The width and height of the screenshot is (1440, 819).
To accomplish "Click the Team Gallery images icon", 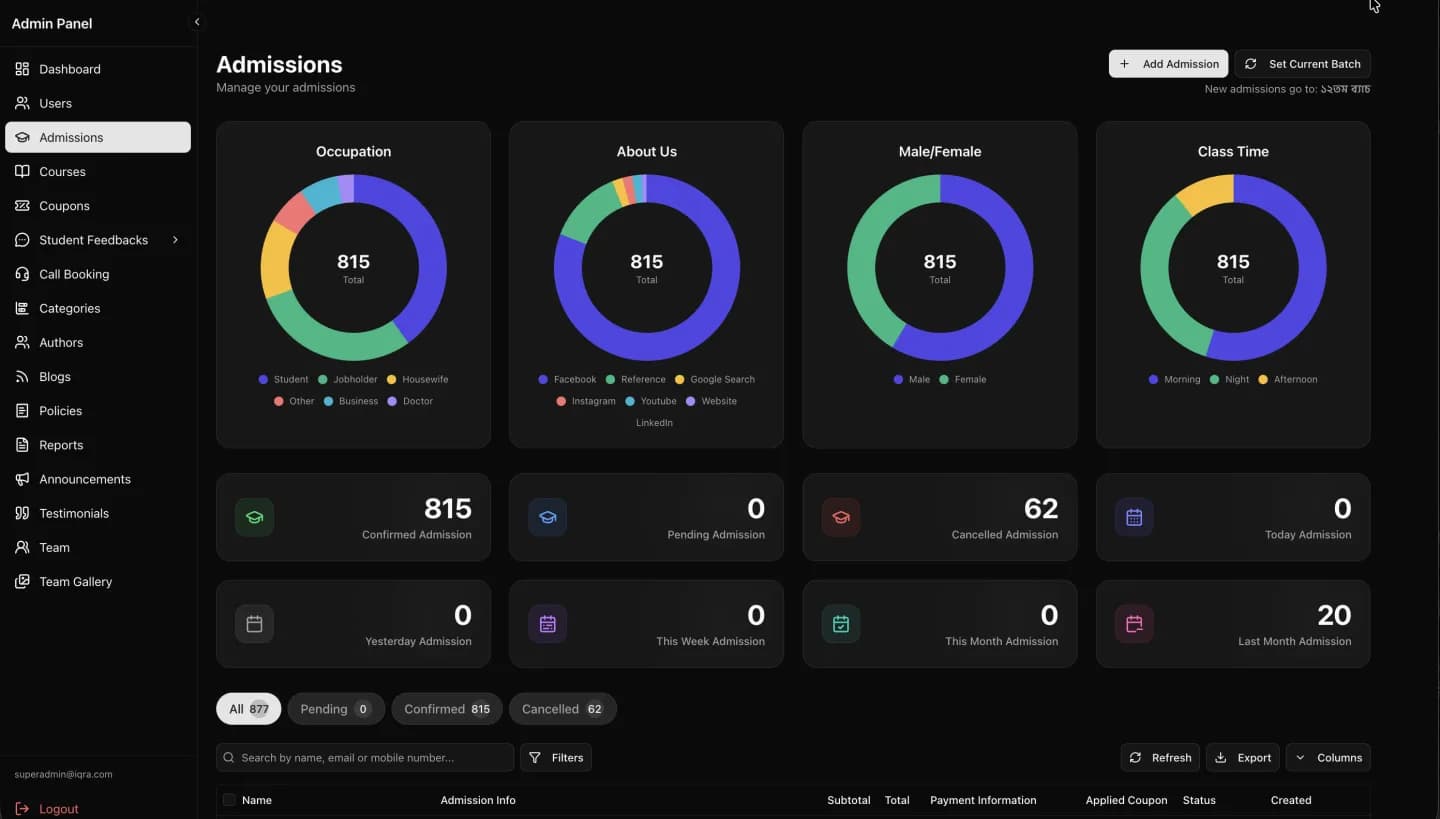I will (22, 581).
